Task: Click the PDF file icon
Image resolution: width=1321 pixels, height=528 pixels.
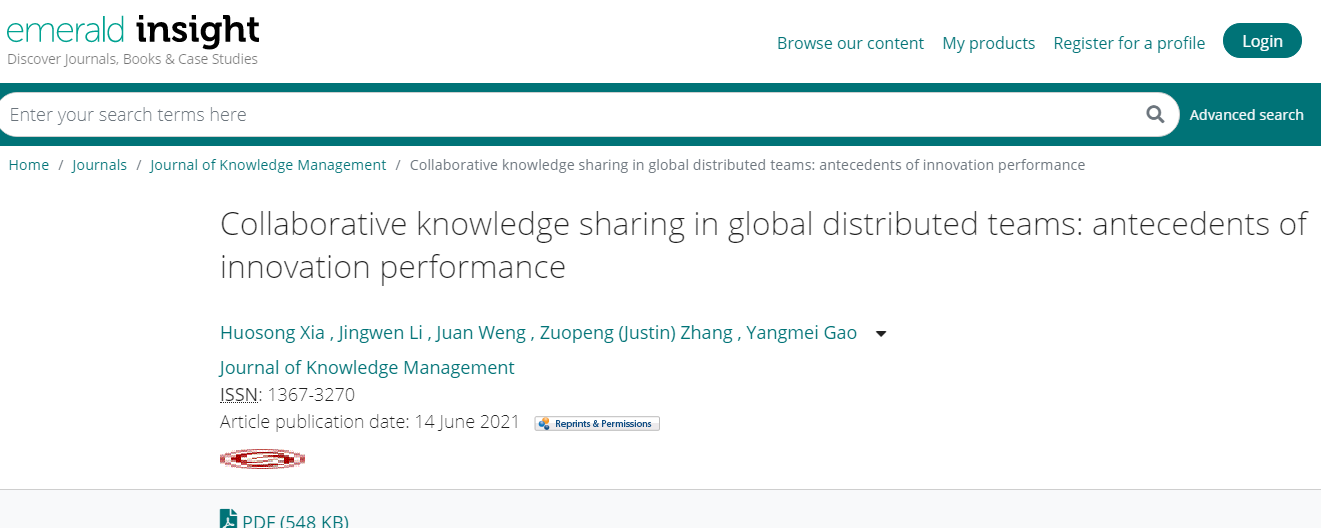Action: [229, 520]
